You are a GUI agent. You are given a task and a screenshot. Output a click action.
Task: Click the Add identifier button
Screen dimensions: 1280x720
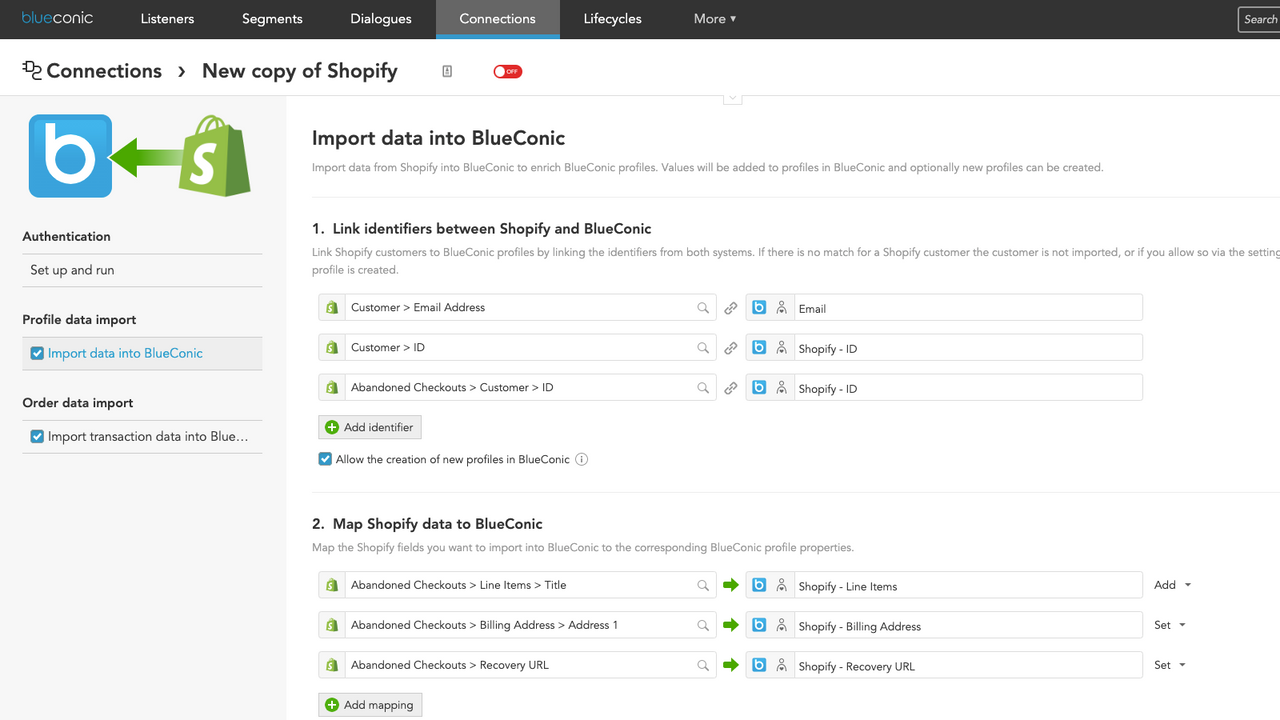click(370, 427)
